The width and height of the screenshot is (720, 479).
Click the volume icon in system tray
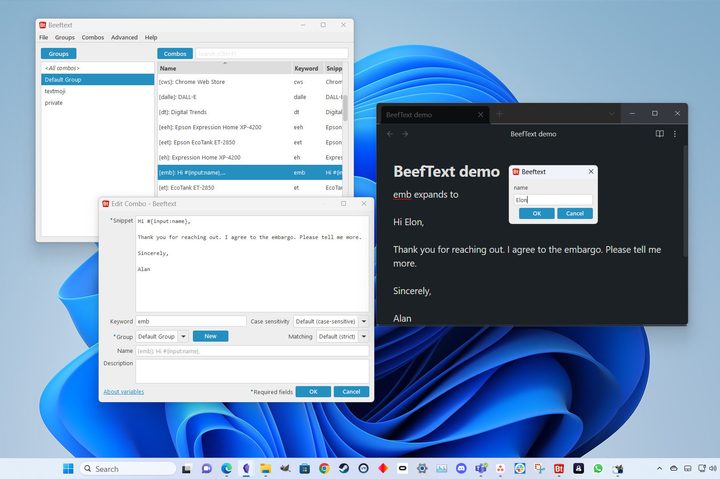tap(713, 468)
